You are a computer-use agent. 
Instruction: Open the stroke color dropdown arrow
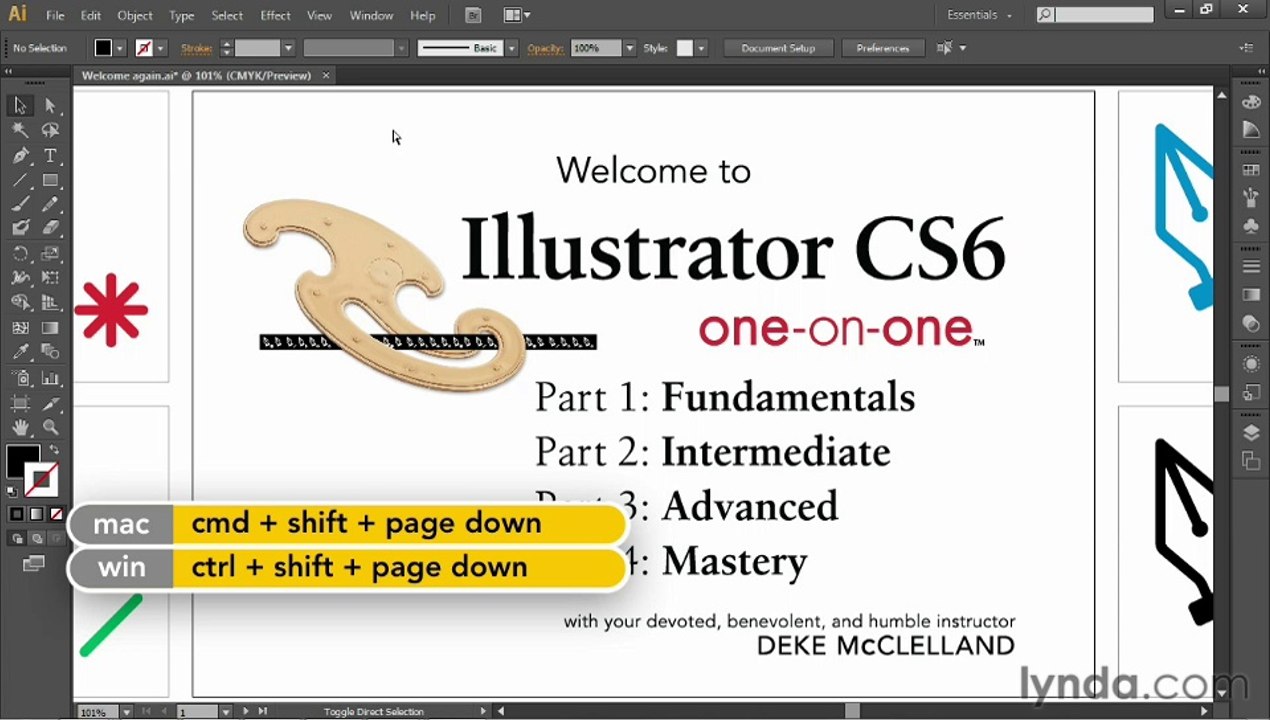coord(160,48)
